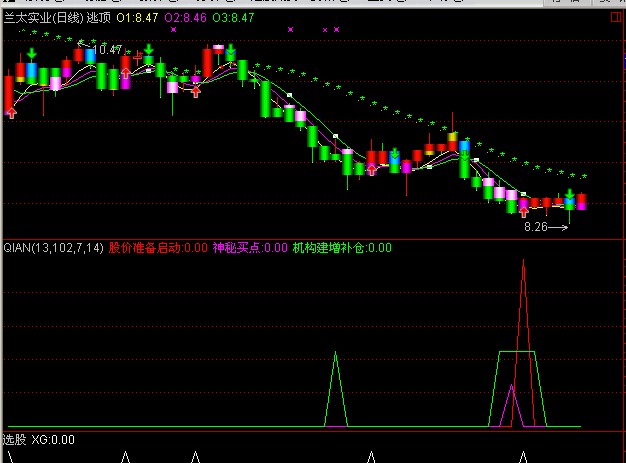Select the 兰太实业(日线) chart title
Image resolution: width=626 pixels, height=463 pixels.
[x=43, y=18]
